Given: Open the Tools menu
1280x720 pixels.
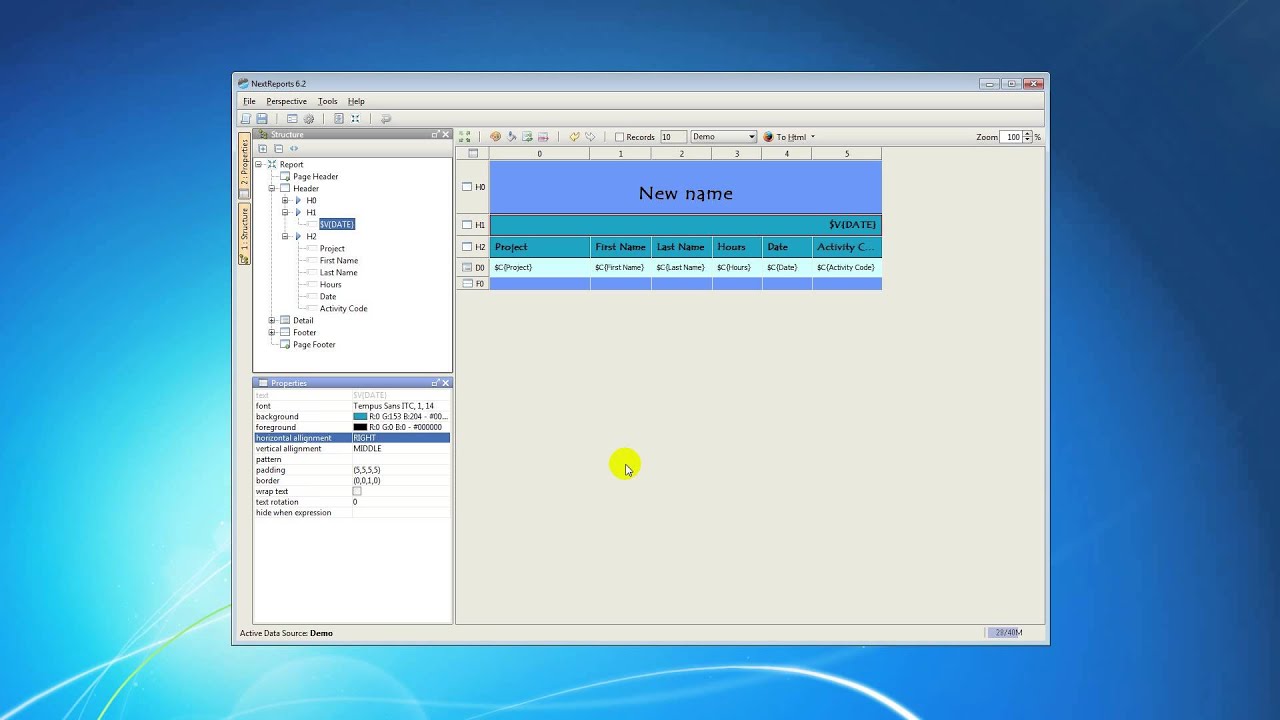Looking at the screenshot, I should coord(327,101).
